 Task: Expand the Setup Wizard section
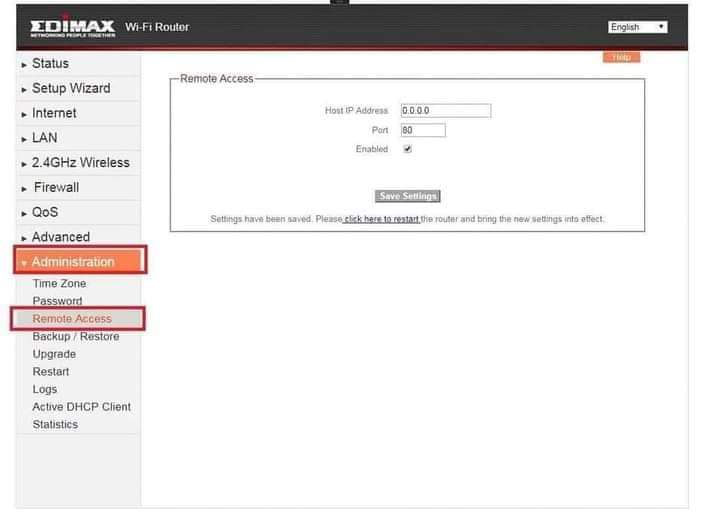pos(70,88)
